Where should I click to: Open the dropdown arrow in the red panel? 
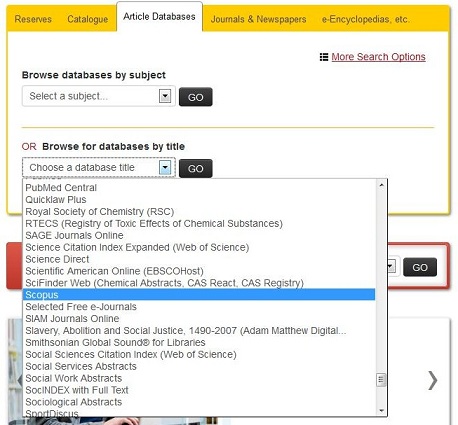pyautogui.click(x=391, y=266)
